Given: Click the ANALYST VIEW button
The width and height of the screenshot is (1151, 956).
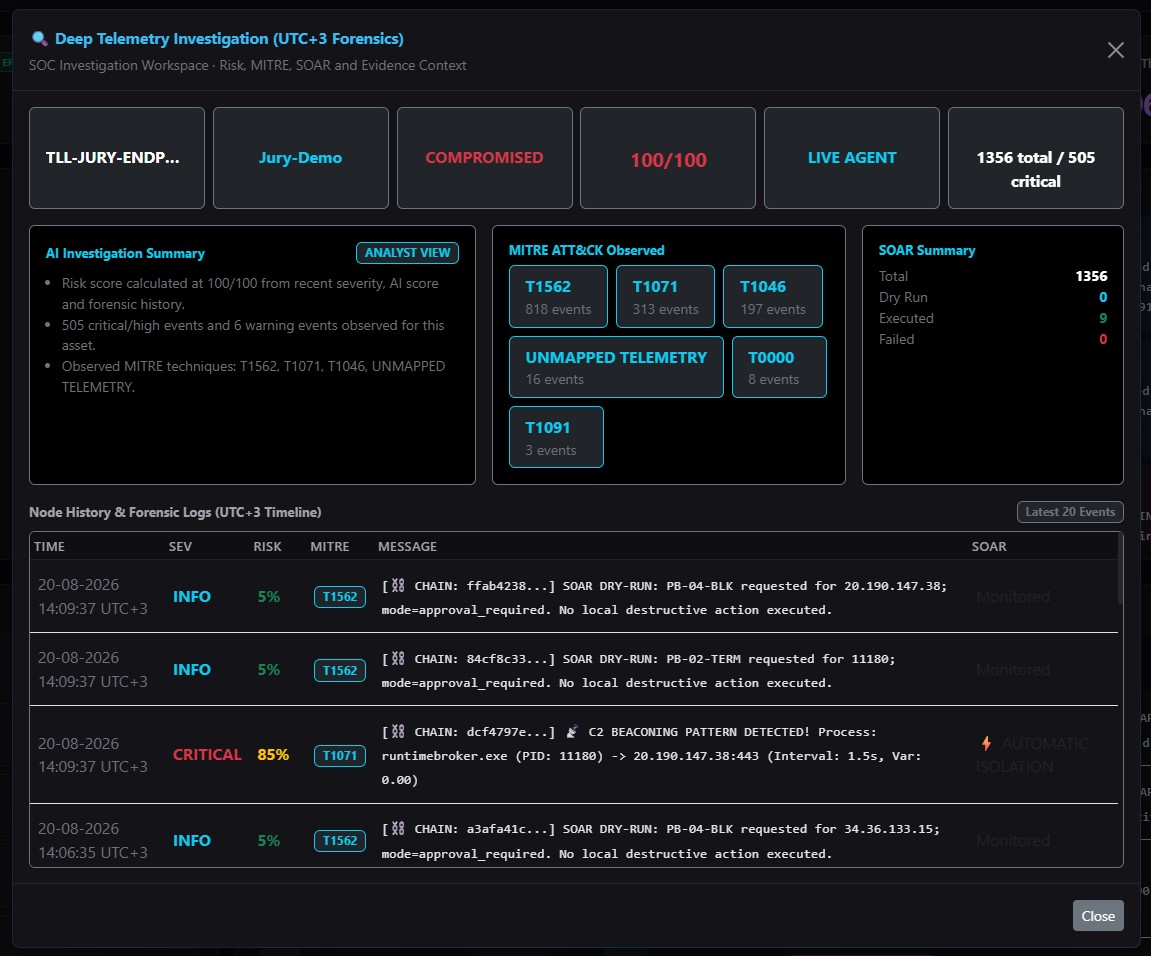Looking at the screenshot, I should pos(407,253).
